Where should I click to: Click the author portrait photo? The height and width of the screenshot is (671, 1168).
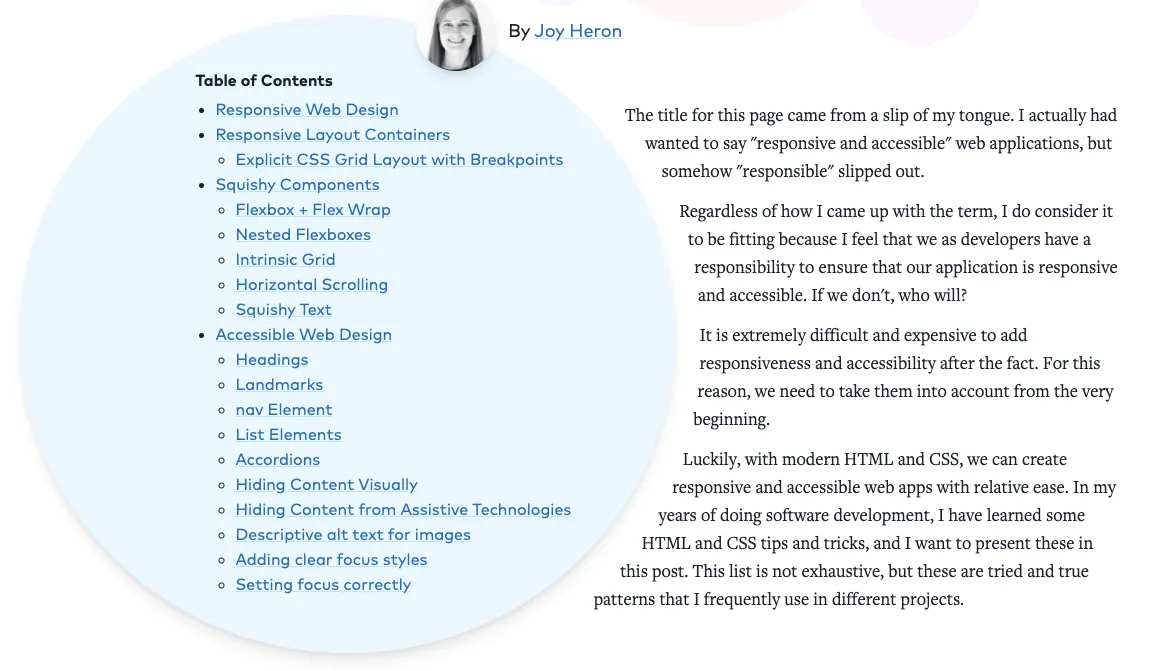455,34
